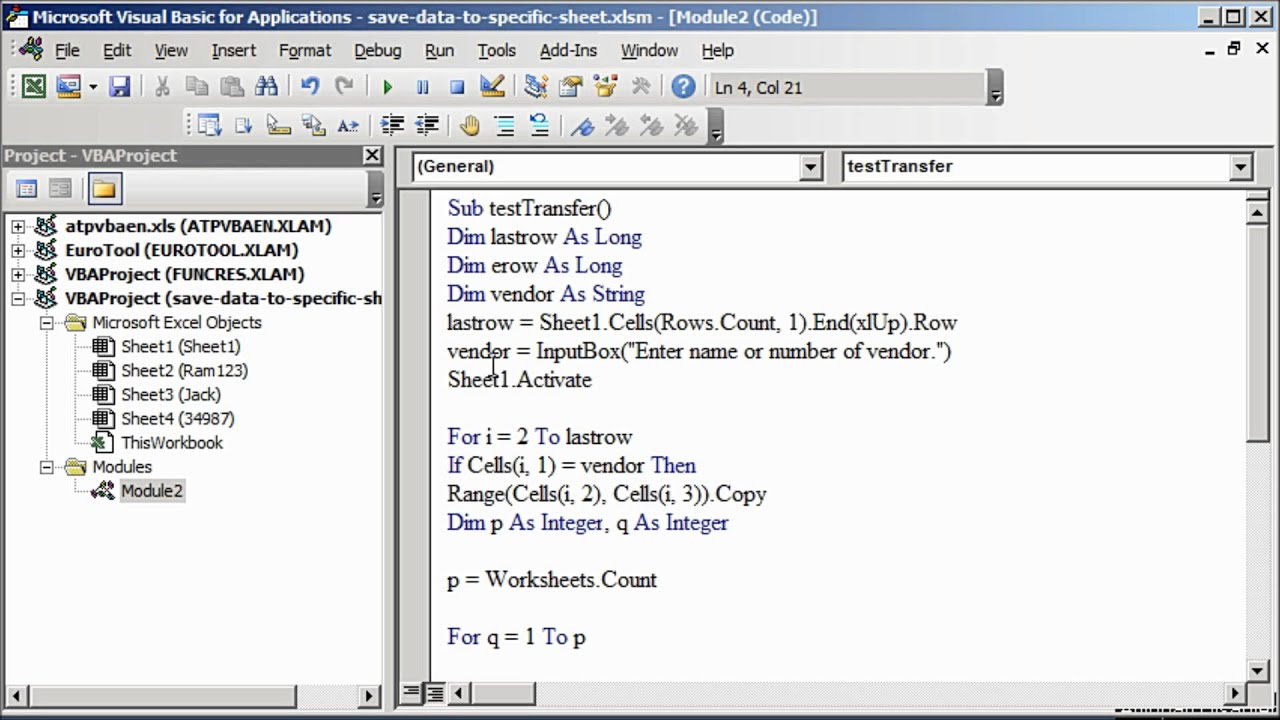Click the Indent icon in the Edit toolbar
The height and width of the screenshot is (720, 1280).
click(392, 125)
